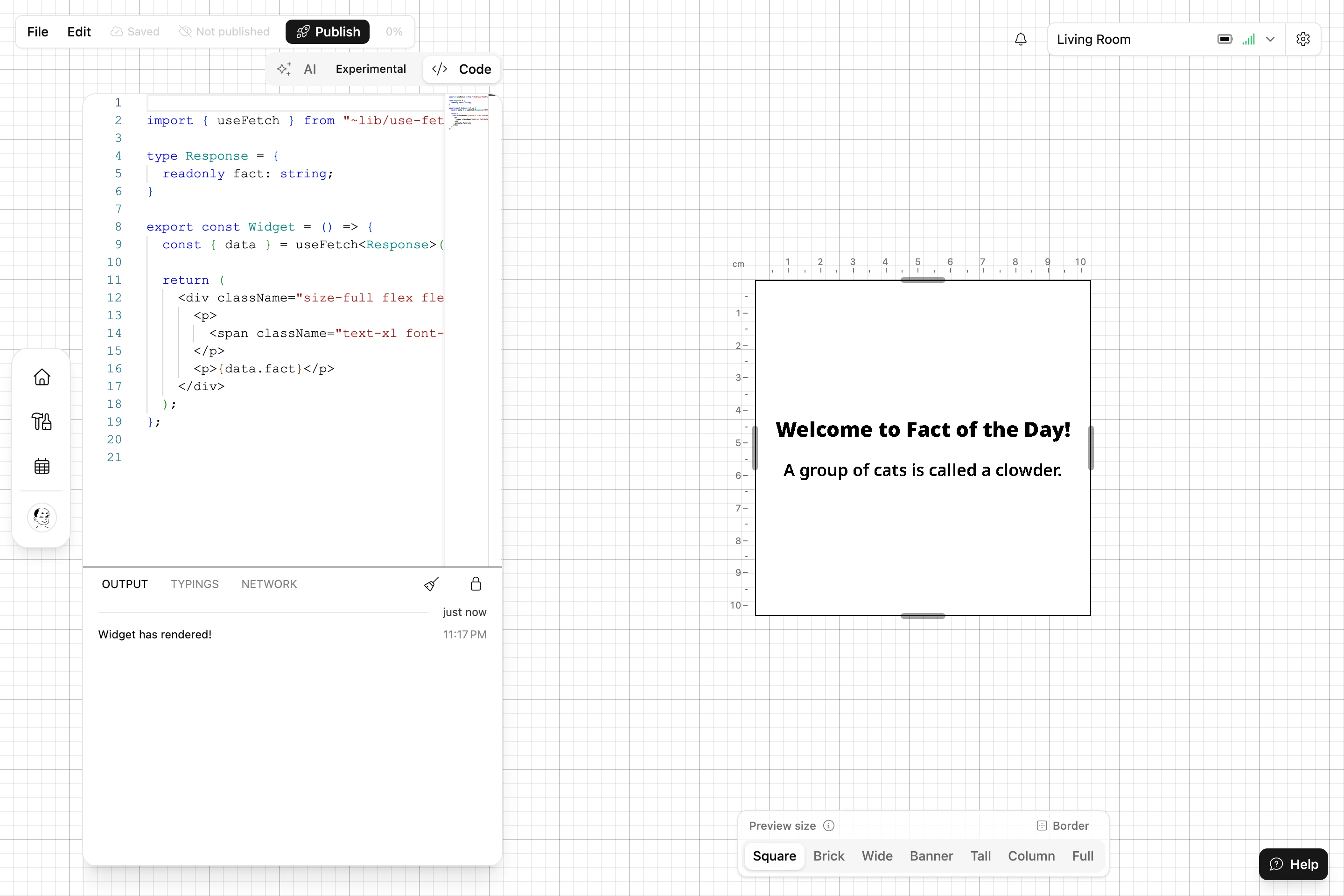This screenshot has height=896, width=1344.
Task: Switch to the NETWORK tab
Action: coord(269,584)
